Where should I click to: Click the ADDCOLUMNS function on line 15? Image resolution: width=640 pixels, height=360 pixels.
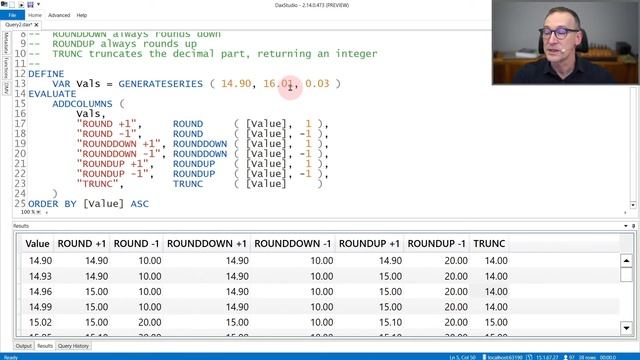click(82, 104)
